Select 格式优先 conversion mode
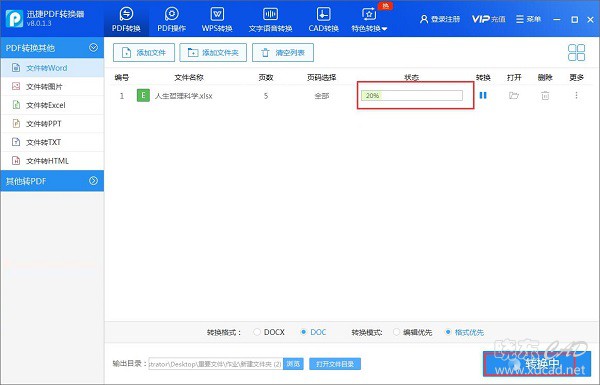 (465, 332)
